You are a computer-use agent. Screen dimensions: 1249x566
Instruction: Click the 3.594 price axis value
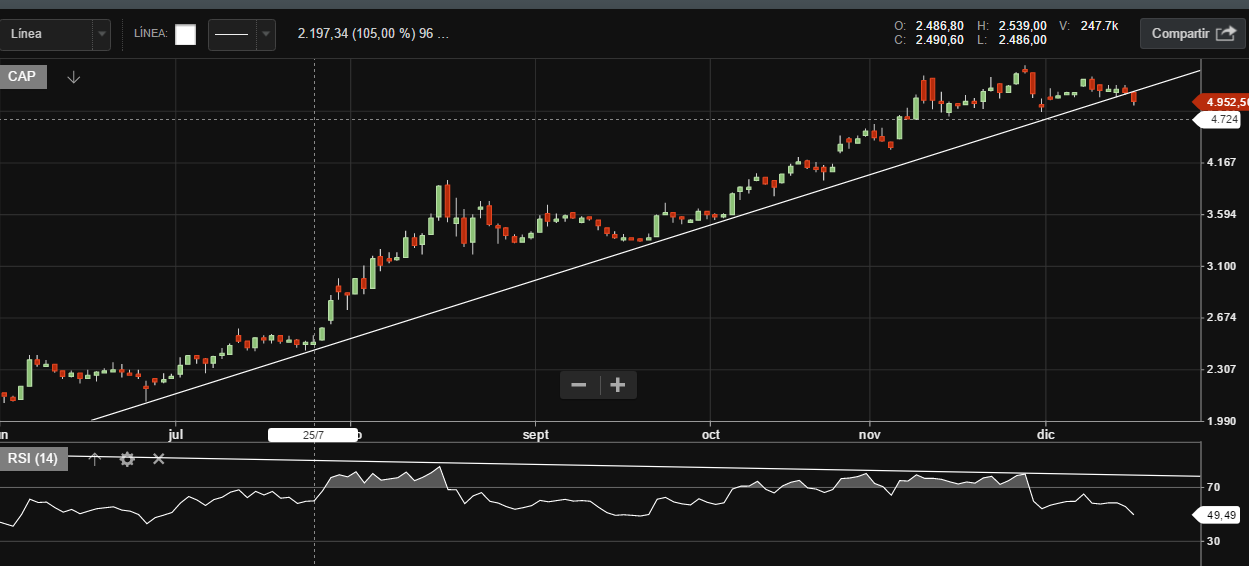coord(1222,214)
